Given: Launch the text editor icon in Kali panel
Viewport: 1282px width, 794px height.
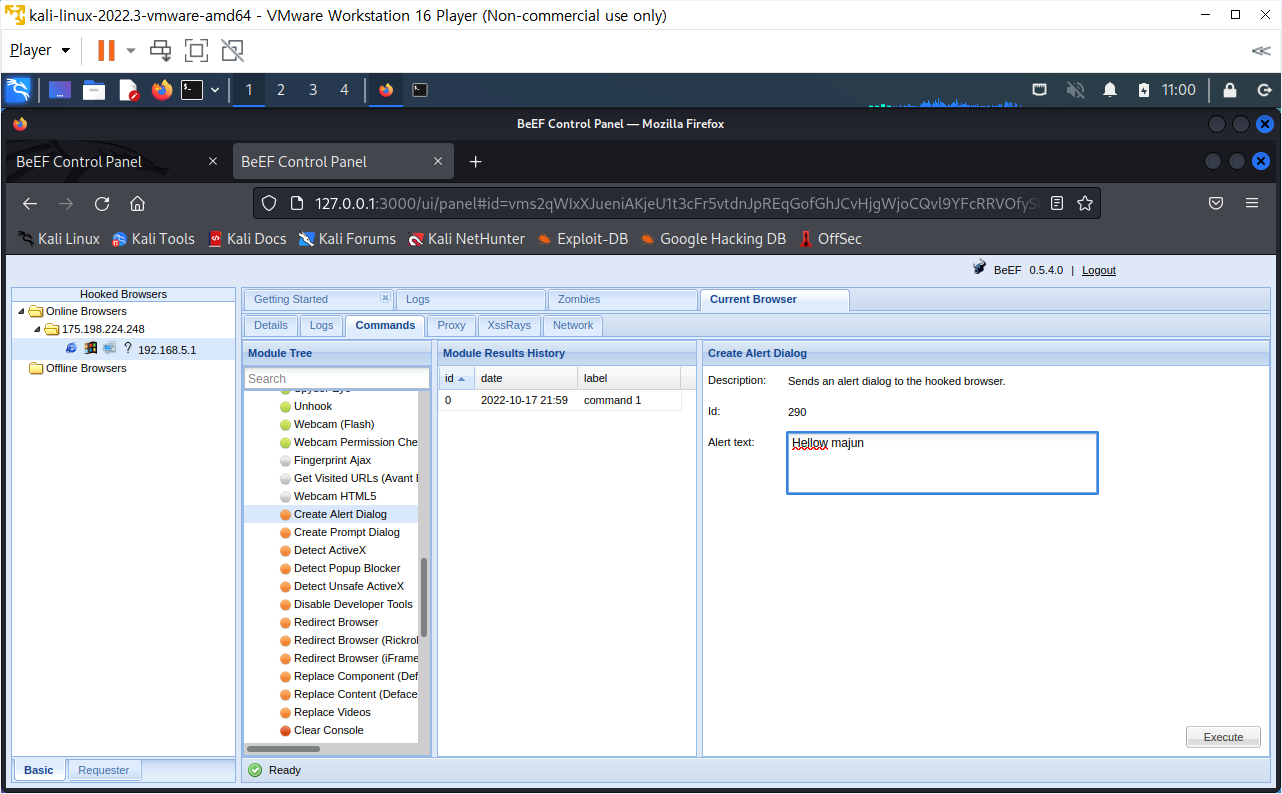Looking at the screenshot, I should coord(129,90).
